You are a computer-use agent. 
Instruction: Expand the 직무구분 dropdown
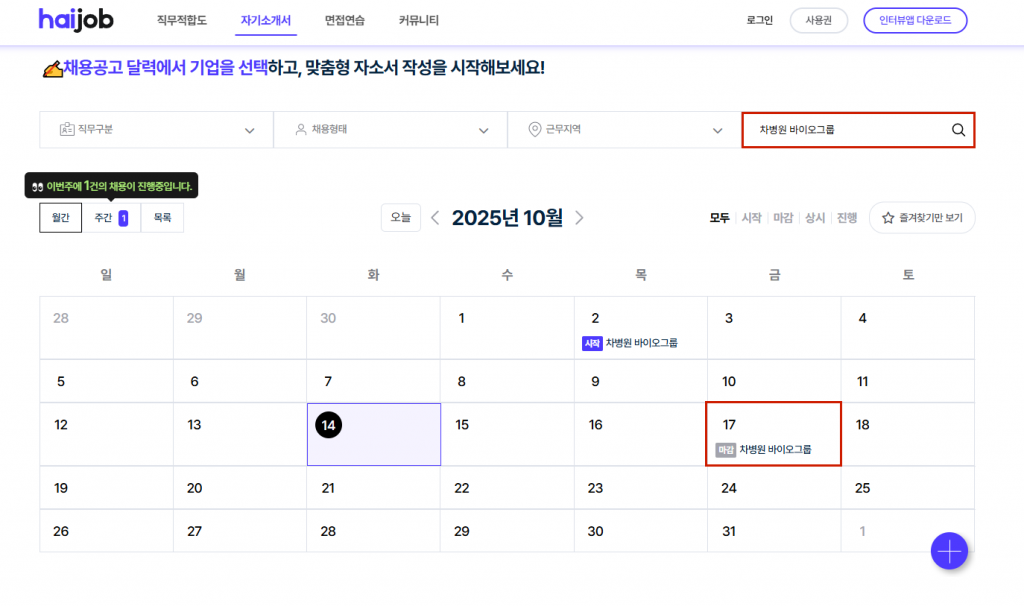coord(156,130)
